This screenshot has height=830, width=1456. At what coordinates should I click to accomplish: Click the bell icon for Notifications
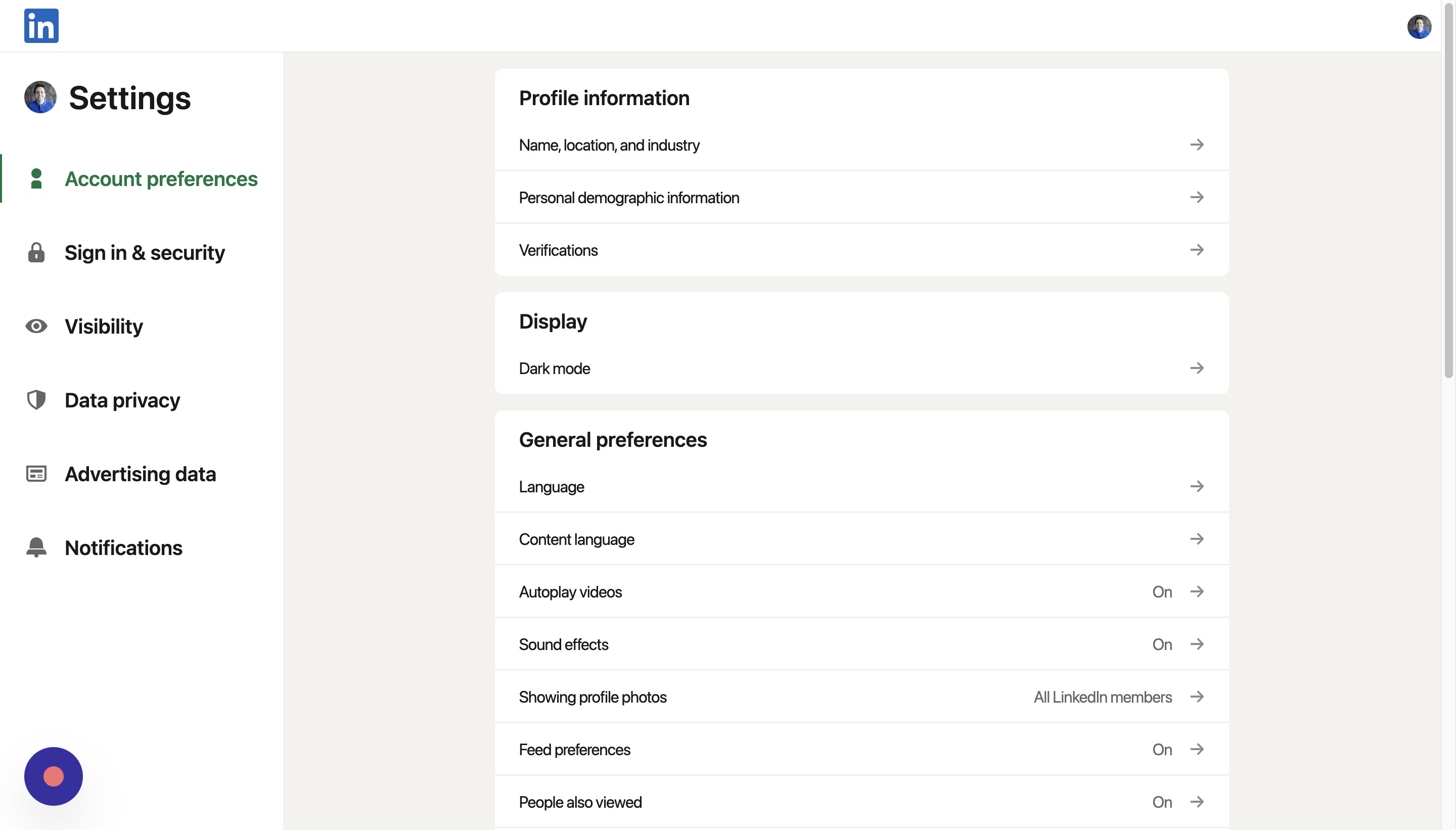tap(36, 547)
